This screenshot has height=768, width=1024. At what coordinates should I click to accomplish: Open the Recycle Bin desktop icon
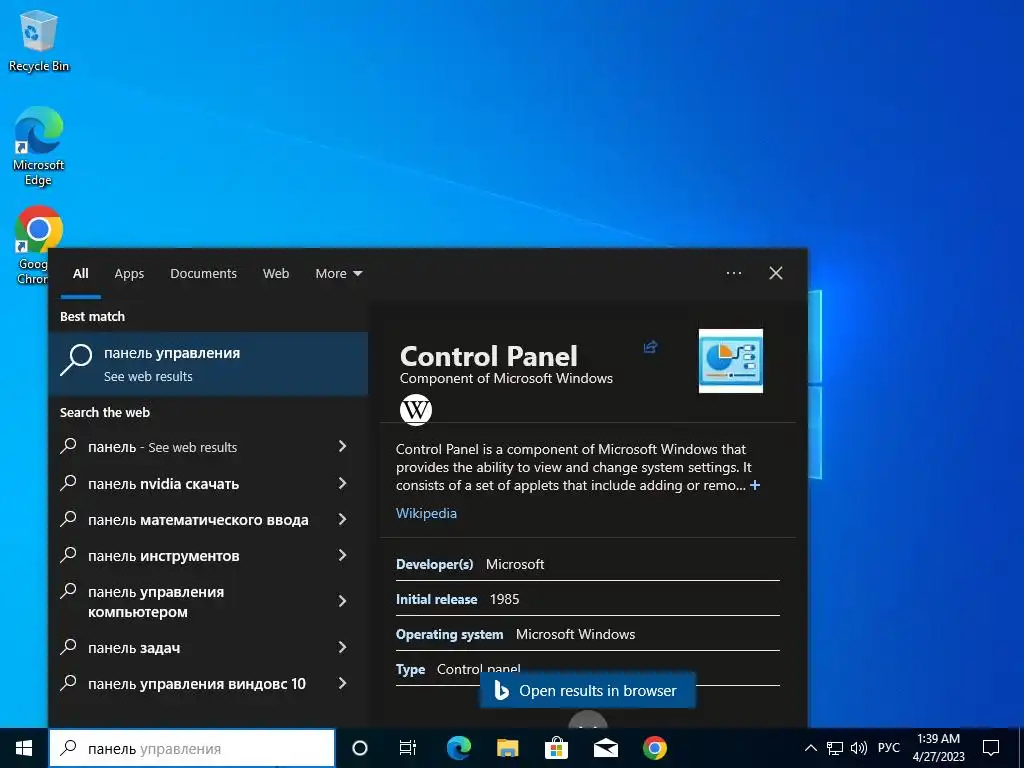[39, 41]
